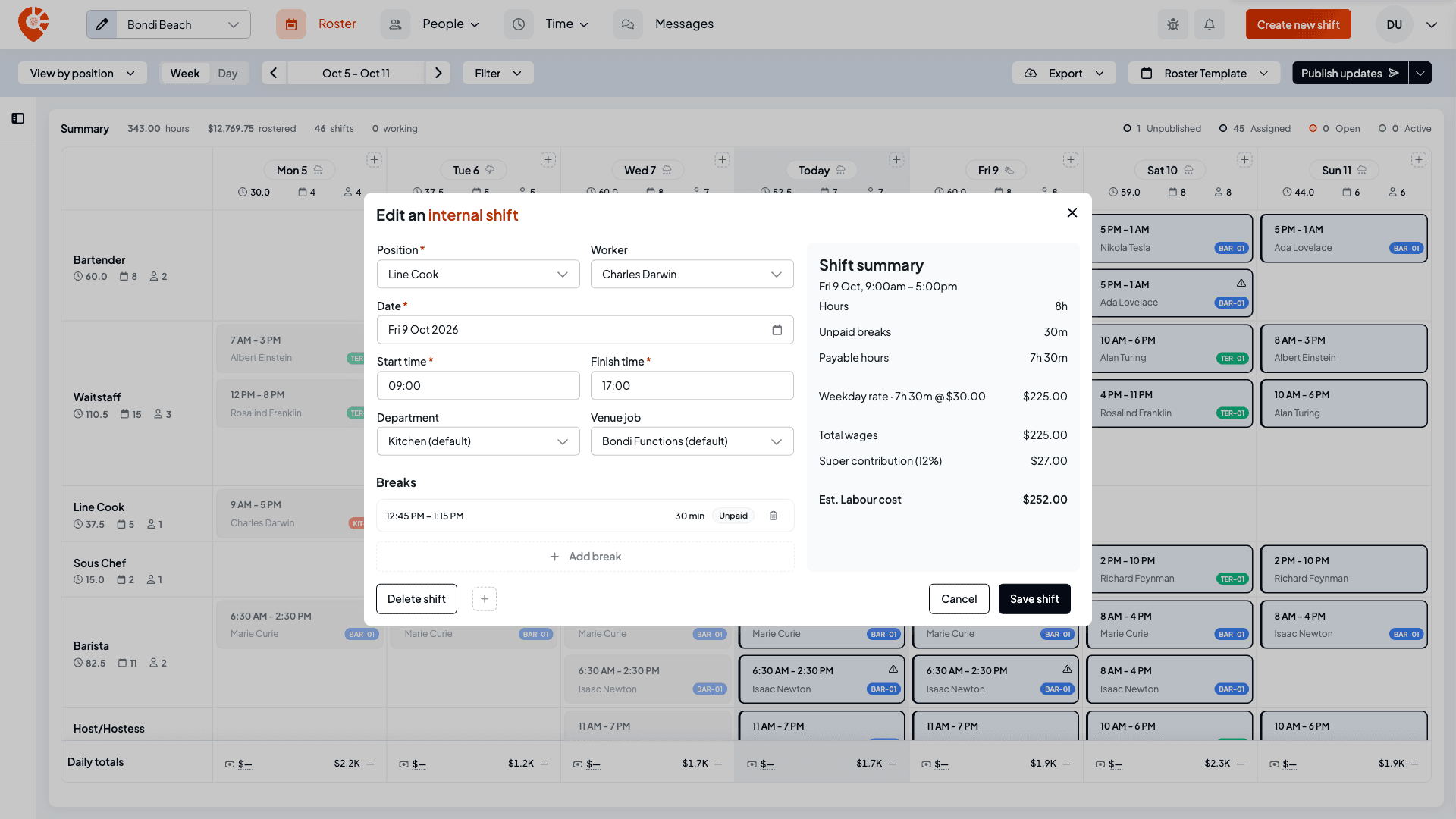
Task: Add a new break row
Action: 585,557
